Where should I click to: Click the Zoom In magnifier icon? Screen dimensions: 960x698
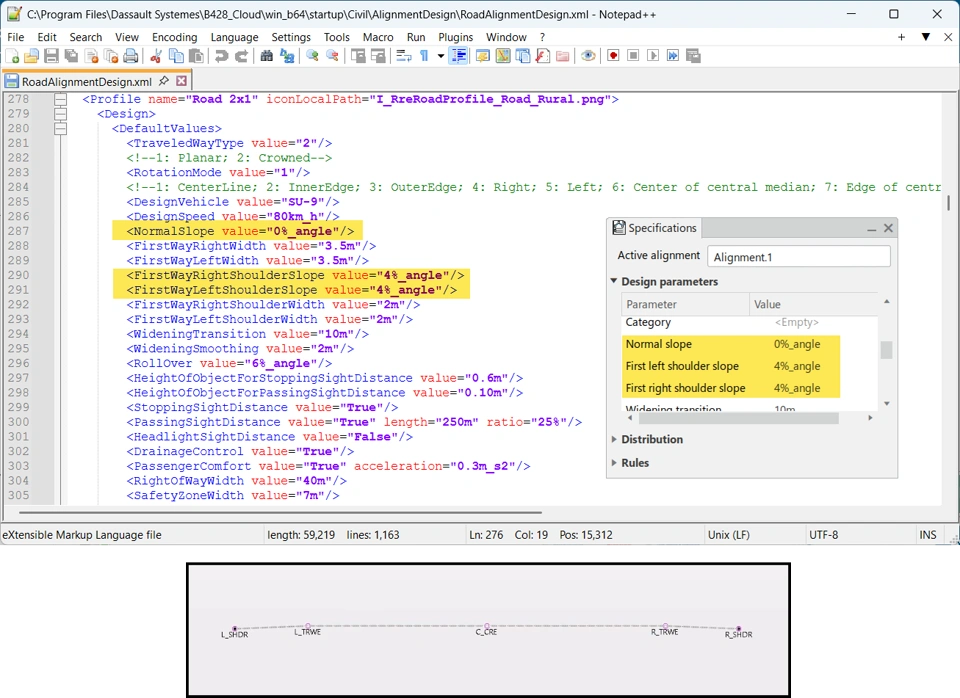(313, 56)
